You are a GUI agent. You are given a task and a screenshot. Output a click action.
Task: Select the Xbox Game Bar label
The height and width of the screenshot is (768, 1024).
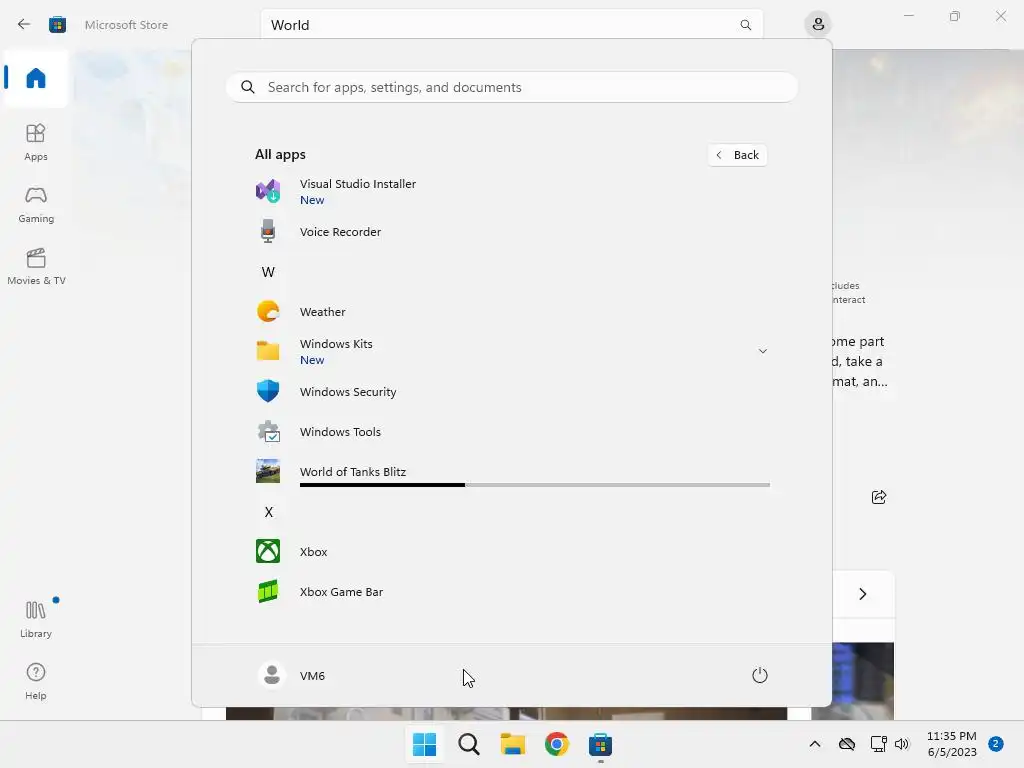pos(342,592)
